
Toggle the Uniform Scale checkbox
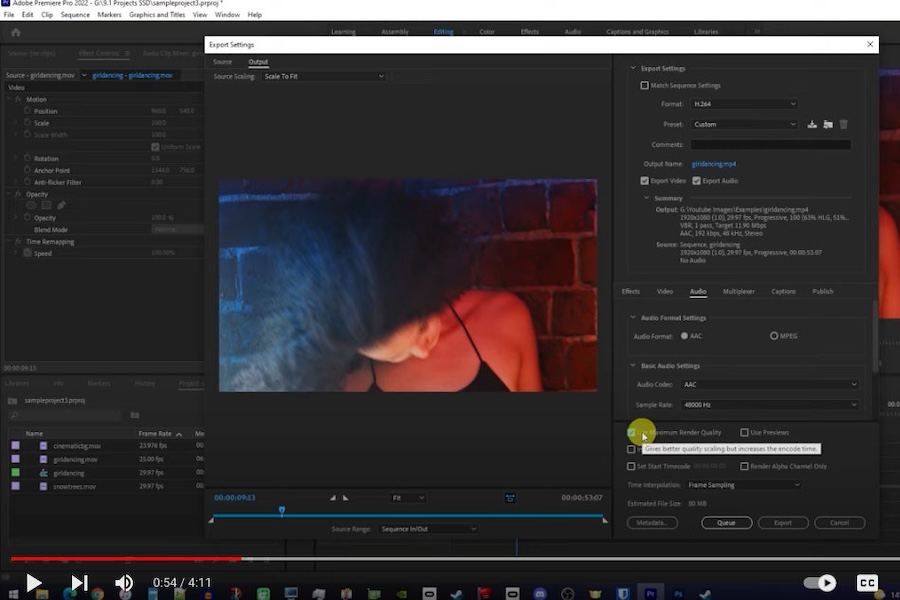click(155, 146)
